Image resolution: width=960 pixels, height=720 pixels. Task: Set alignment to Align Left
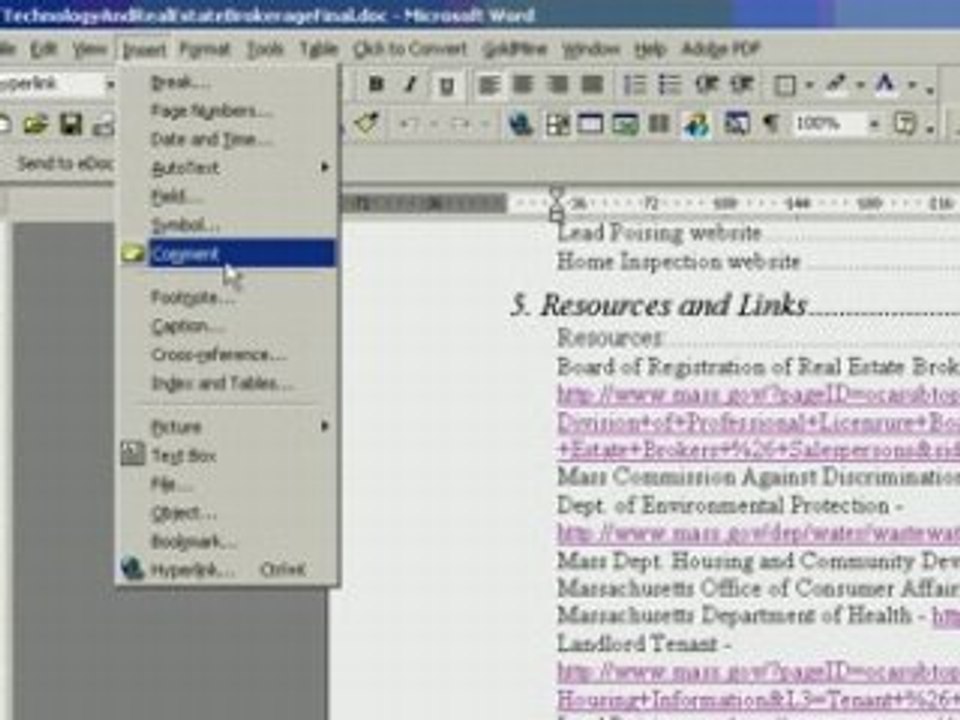pyautogui.click(x=489, y=85)
